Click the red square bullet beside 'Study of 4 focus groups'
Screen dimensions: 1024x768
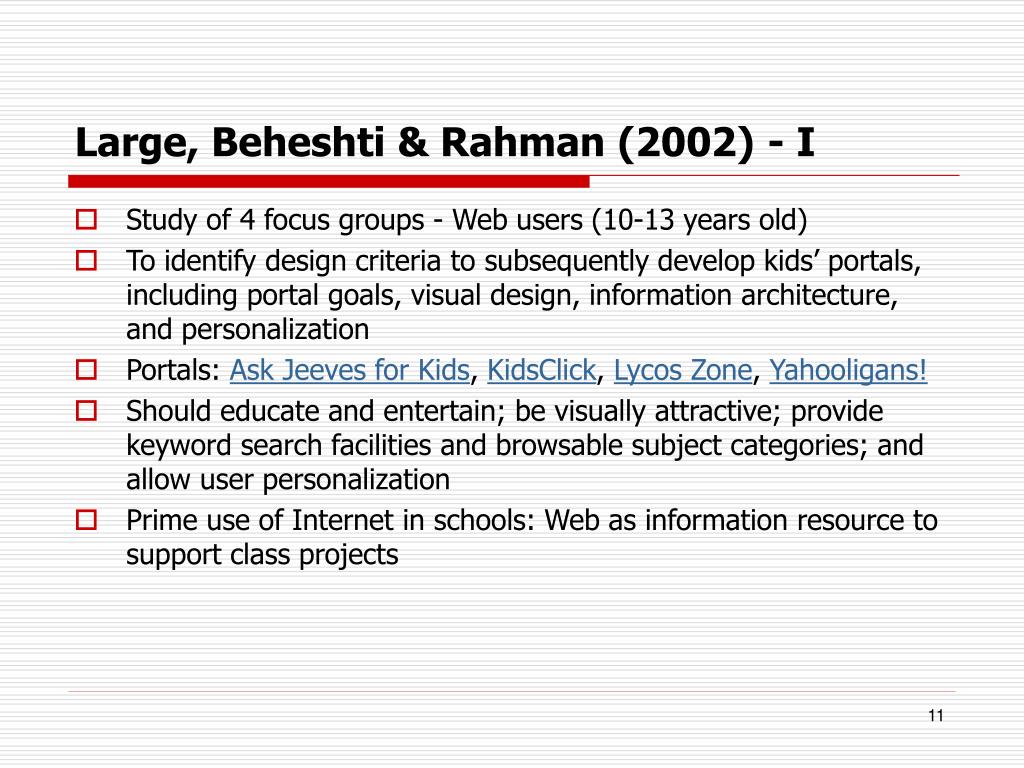tap(86, 219)
